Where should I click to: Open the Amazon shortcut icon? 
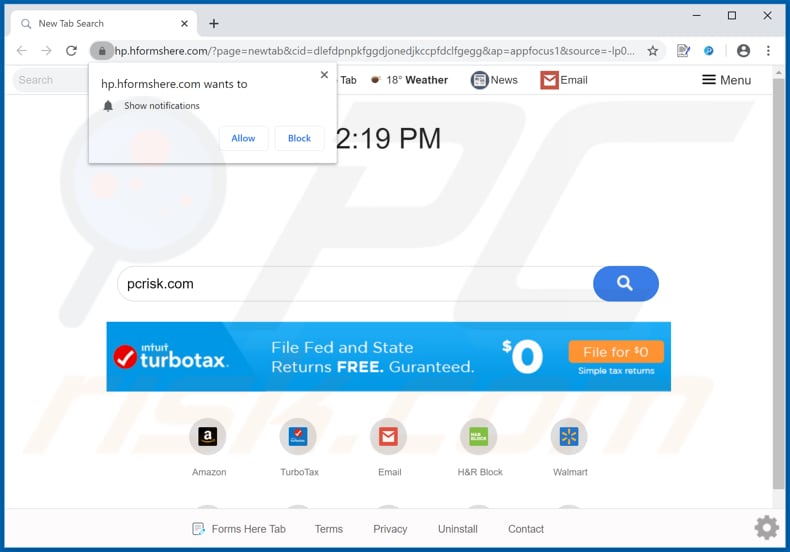pyautogui.click(x=208, y=436)
